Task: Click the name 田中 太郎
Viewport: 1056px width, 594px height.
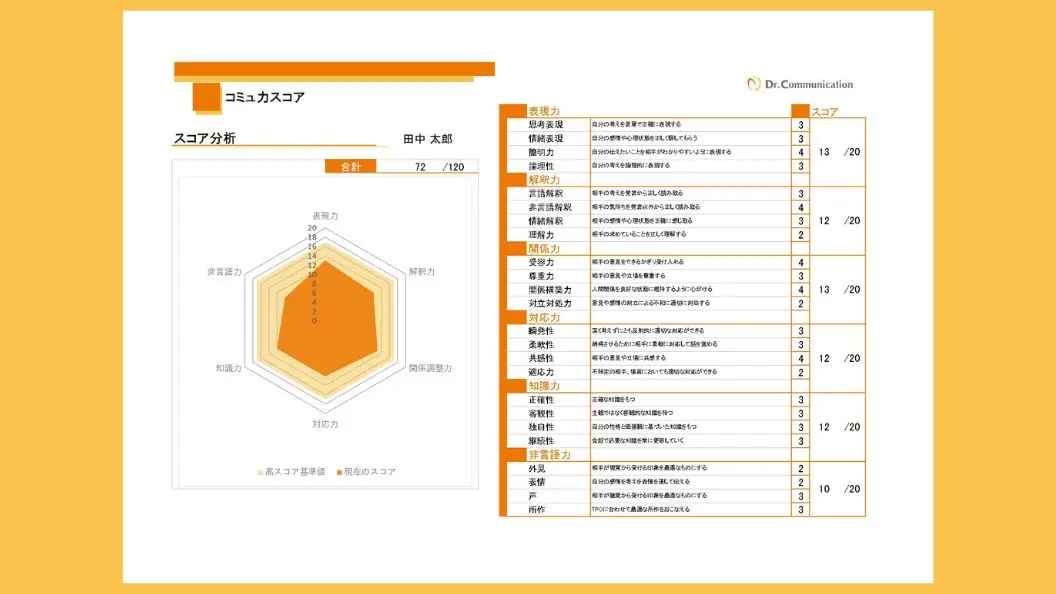Action: coord(428,139)
